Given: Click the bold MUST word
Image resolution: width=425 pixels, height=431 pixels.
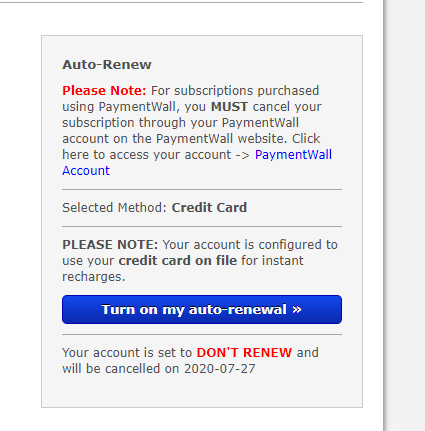Looking at the screenshot, I should [229, 107].
